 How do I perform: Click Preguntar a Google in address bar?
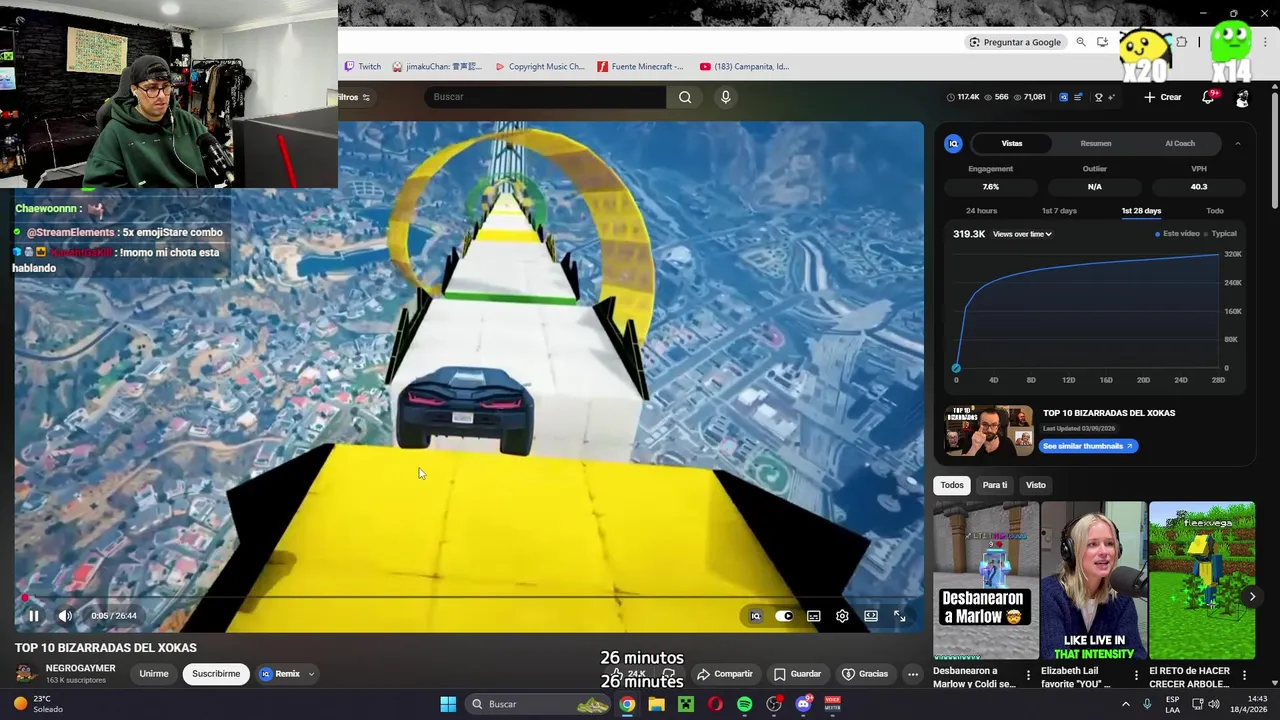1015,42
